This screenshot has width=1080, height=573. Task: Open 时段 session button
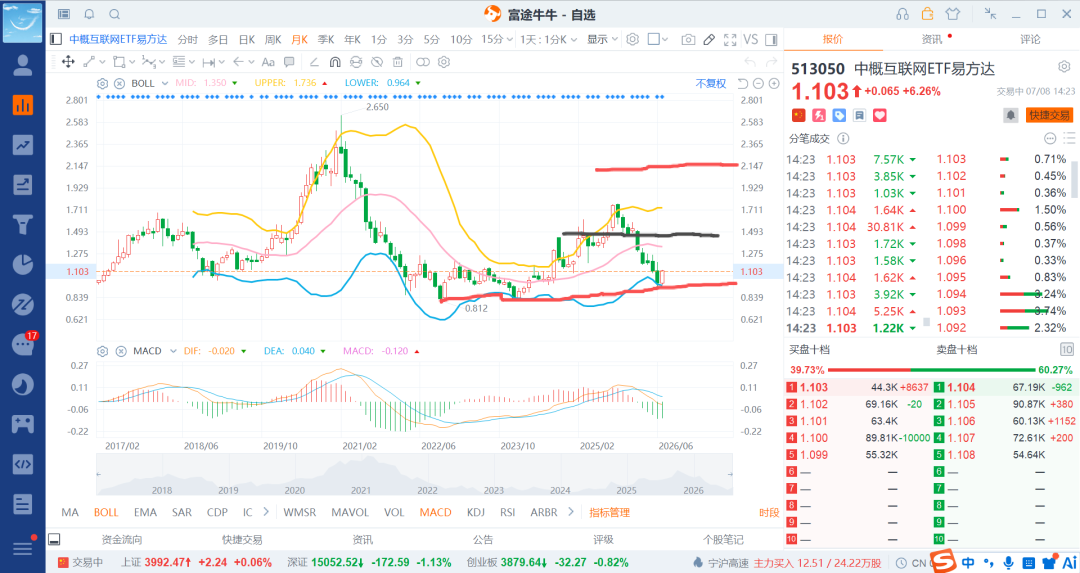(x=769, y=512)
